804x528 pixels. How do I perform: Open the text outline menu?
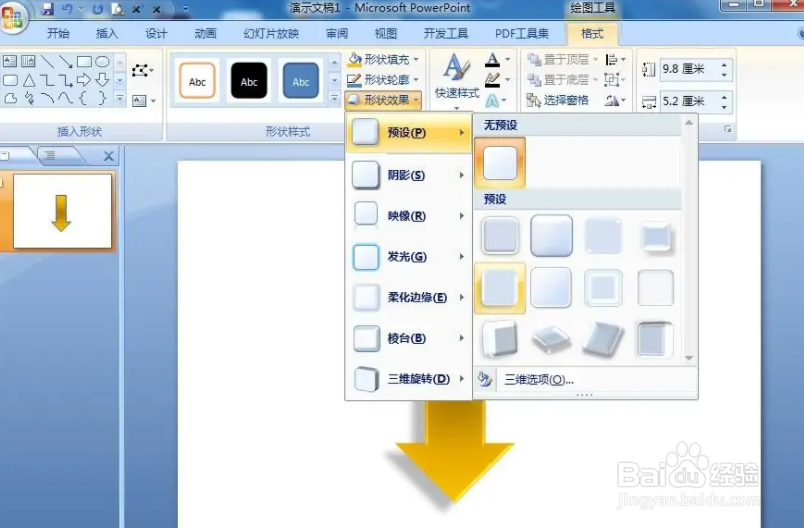(x=497, y=79)
